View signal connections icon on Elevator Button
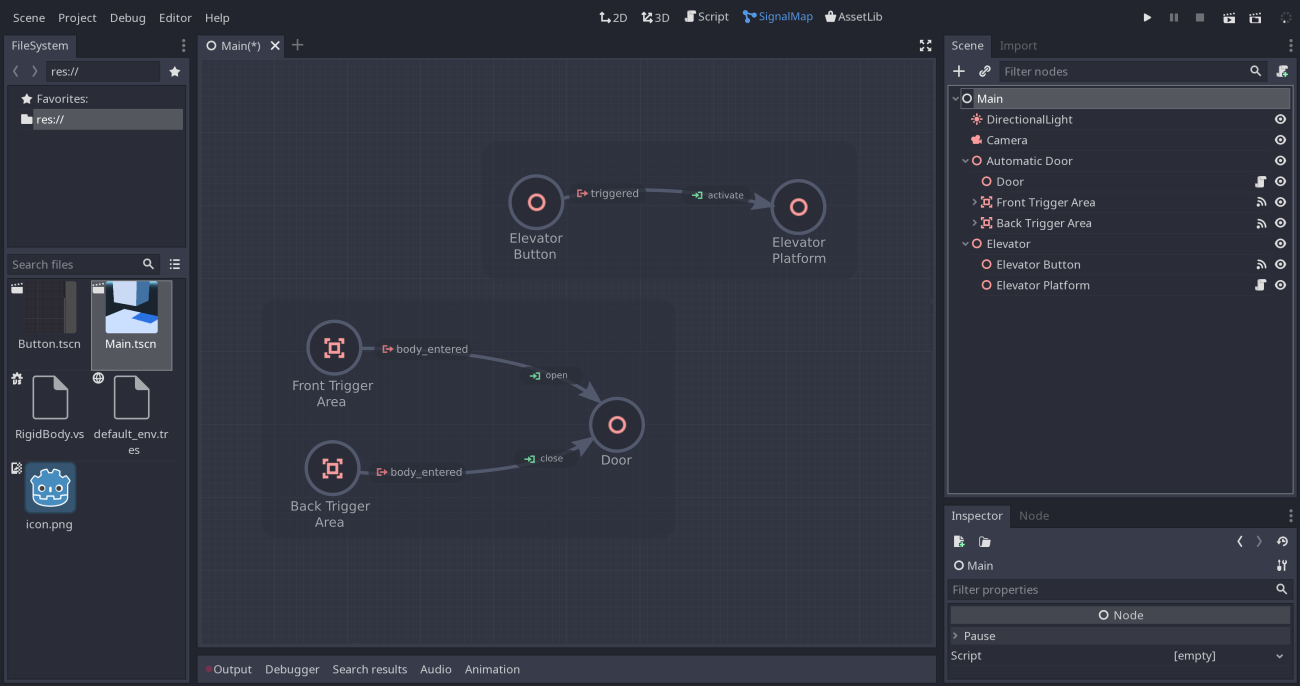The width and height of the screenshot is (1300, 686). [1261, 264]
